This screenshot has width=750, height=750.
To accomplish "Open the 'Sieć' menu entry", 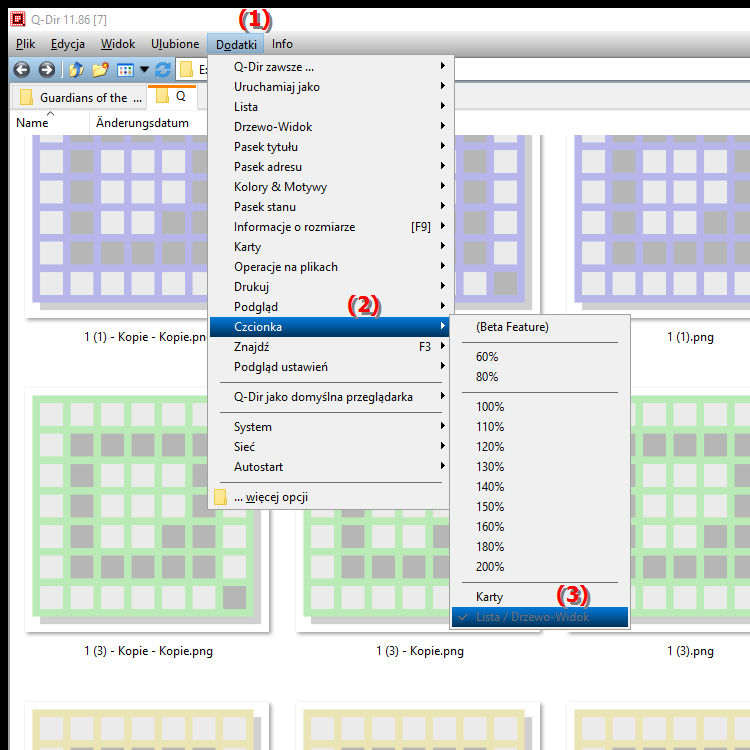I will (331, 447).
